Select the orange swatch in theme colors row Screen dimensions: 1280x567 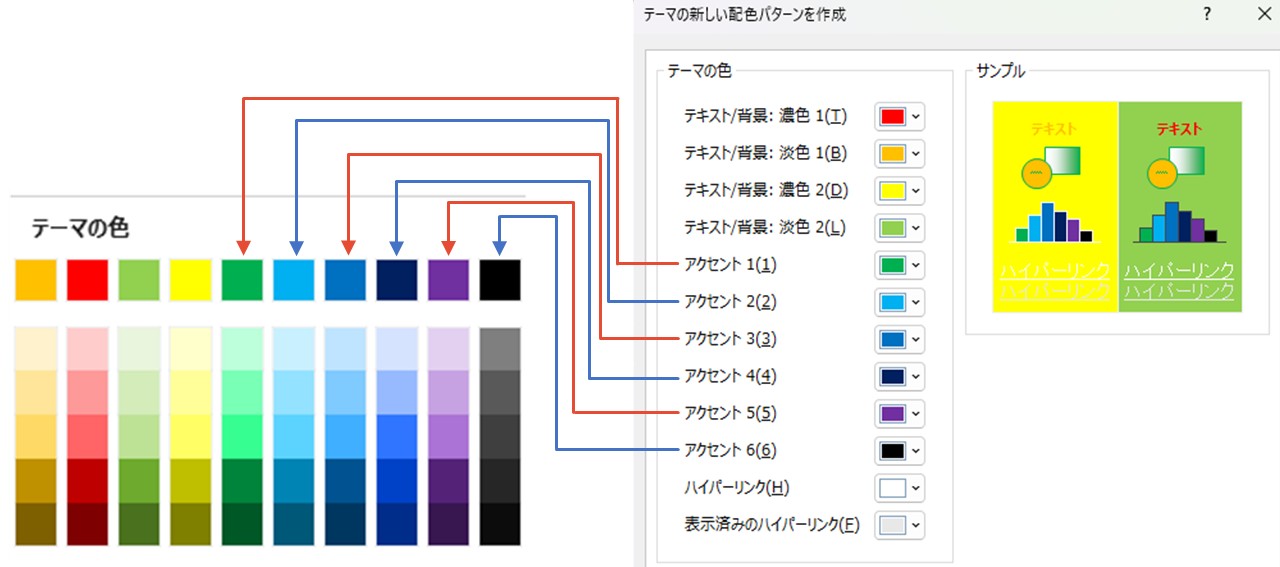coord(36,280)
